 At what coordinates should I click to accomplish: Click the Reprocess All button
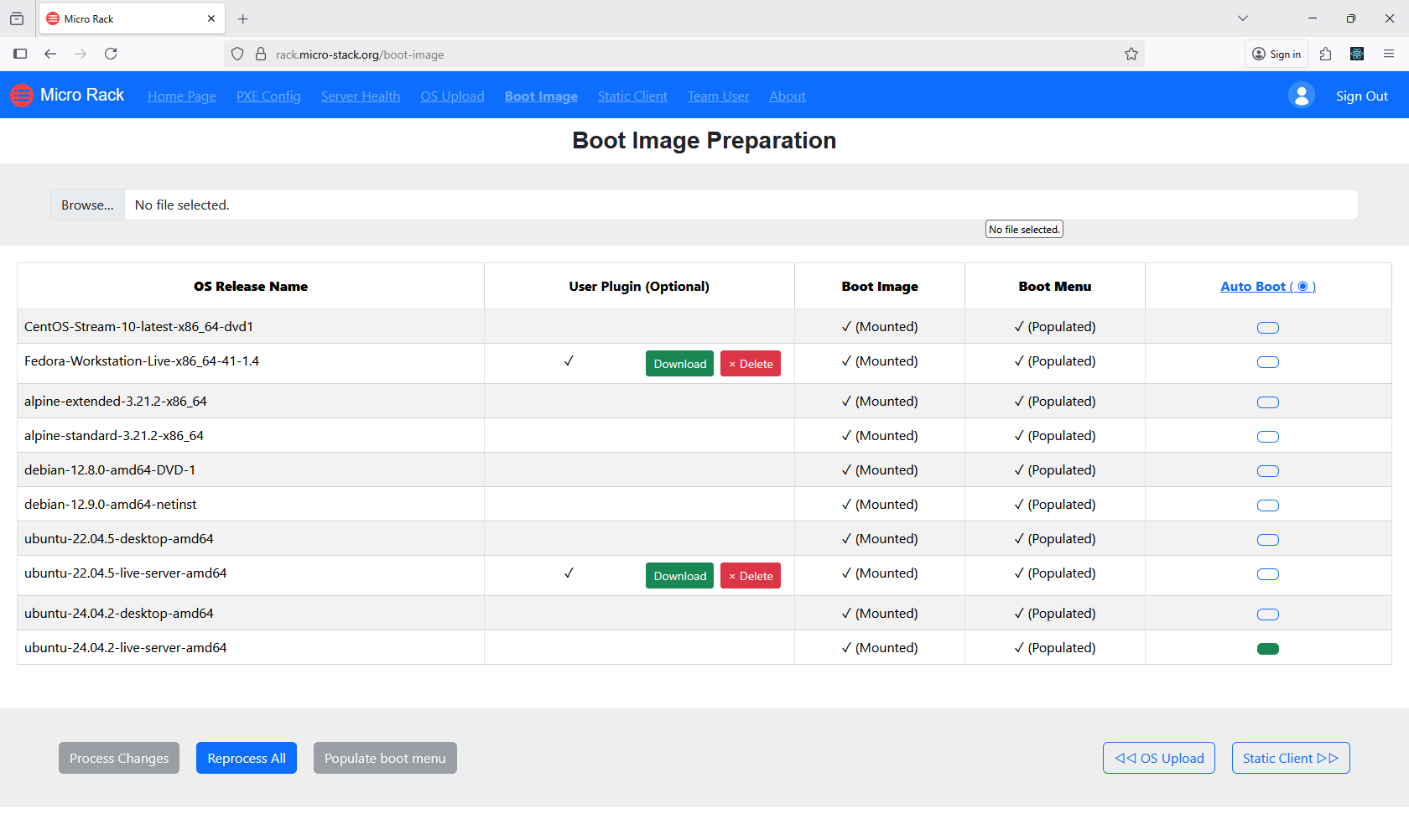246,758
